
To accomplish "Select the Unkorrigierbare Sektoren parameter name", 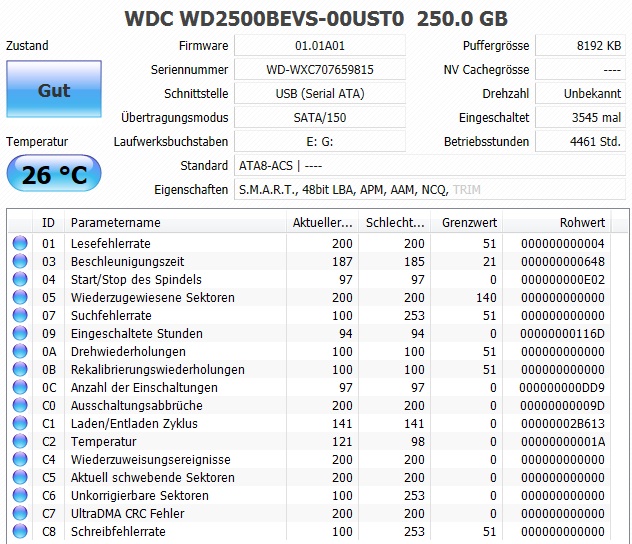I will point(140,495).
